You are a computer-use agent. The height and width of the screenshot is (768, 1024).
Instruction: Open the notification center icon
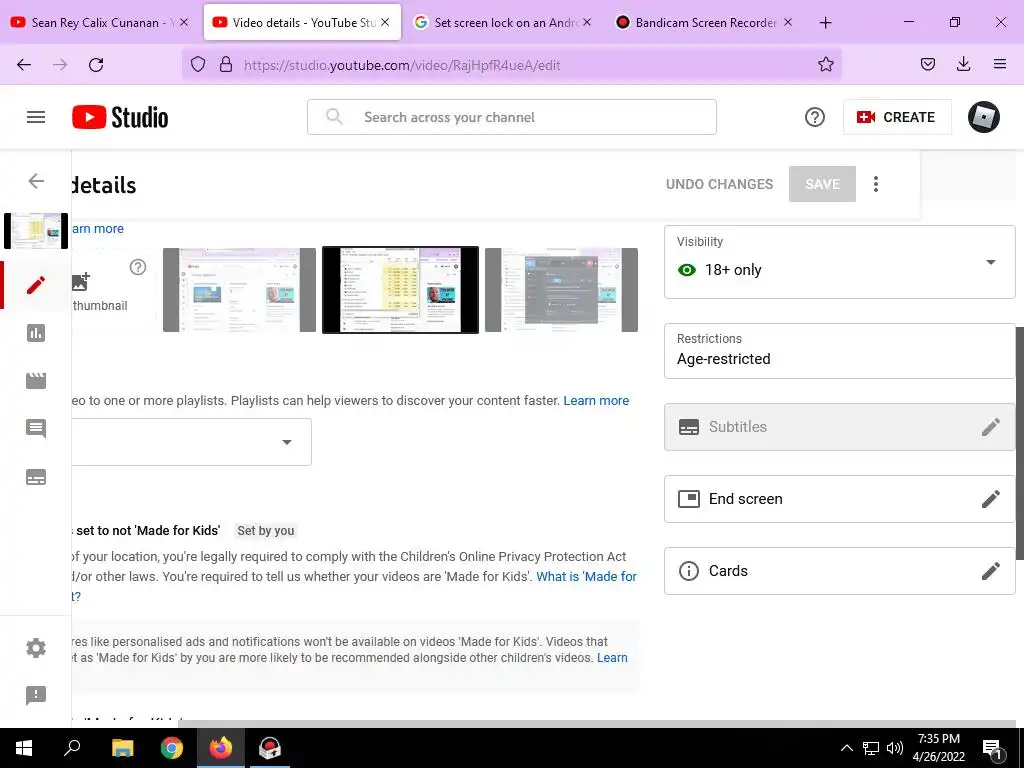[993, 749]
